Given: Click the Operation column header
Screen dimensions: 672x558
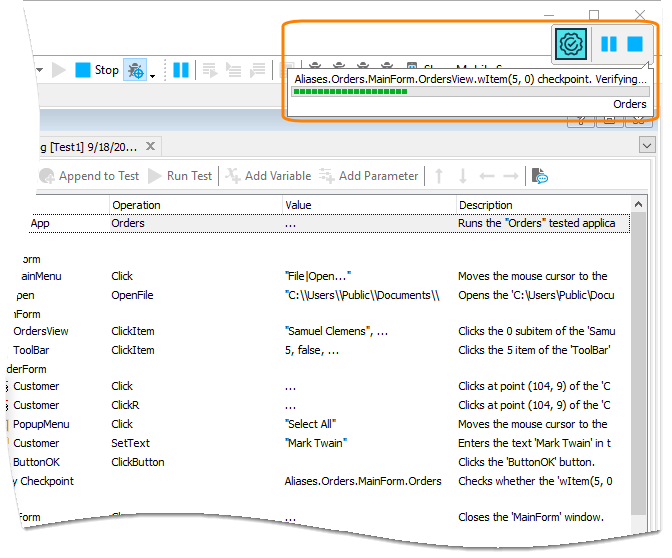Looking at the screenshot, I should tap(196, 205).
